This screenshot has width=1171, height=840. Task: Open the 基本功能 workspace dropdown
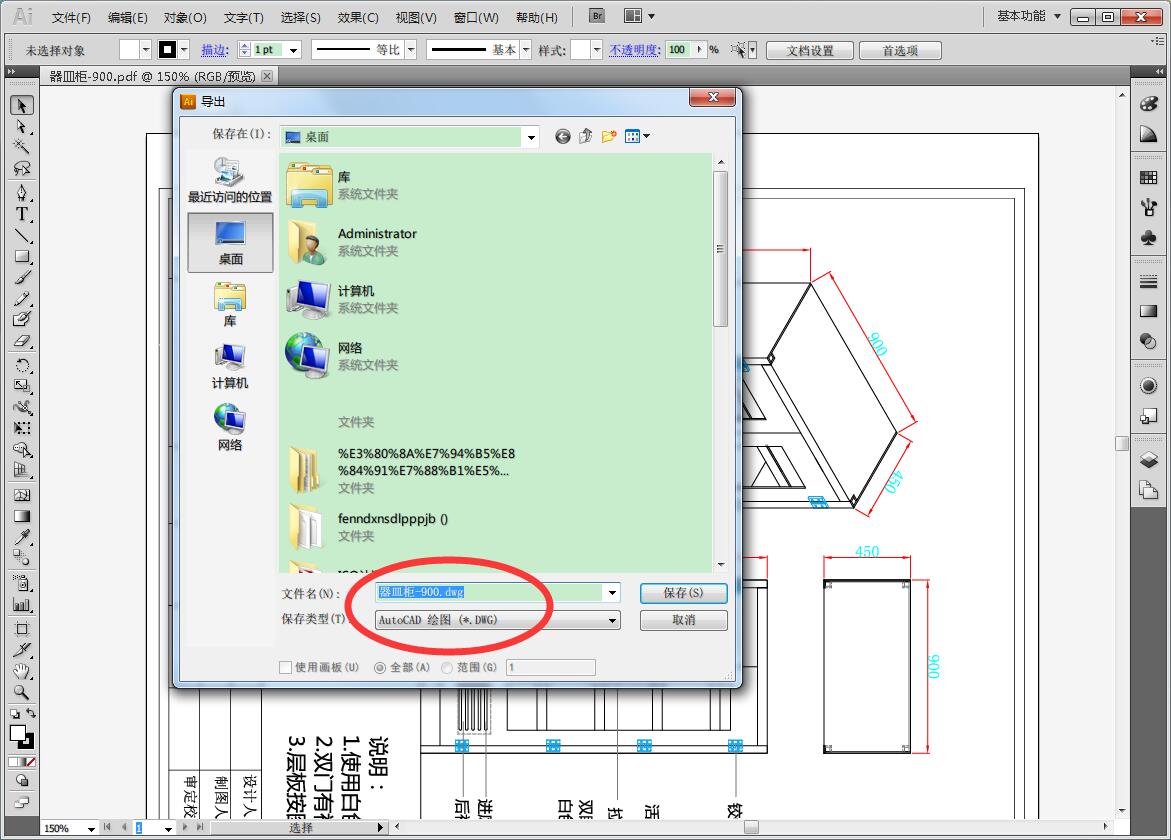1029,16
